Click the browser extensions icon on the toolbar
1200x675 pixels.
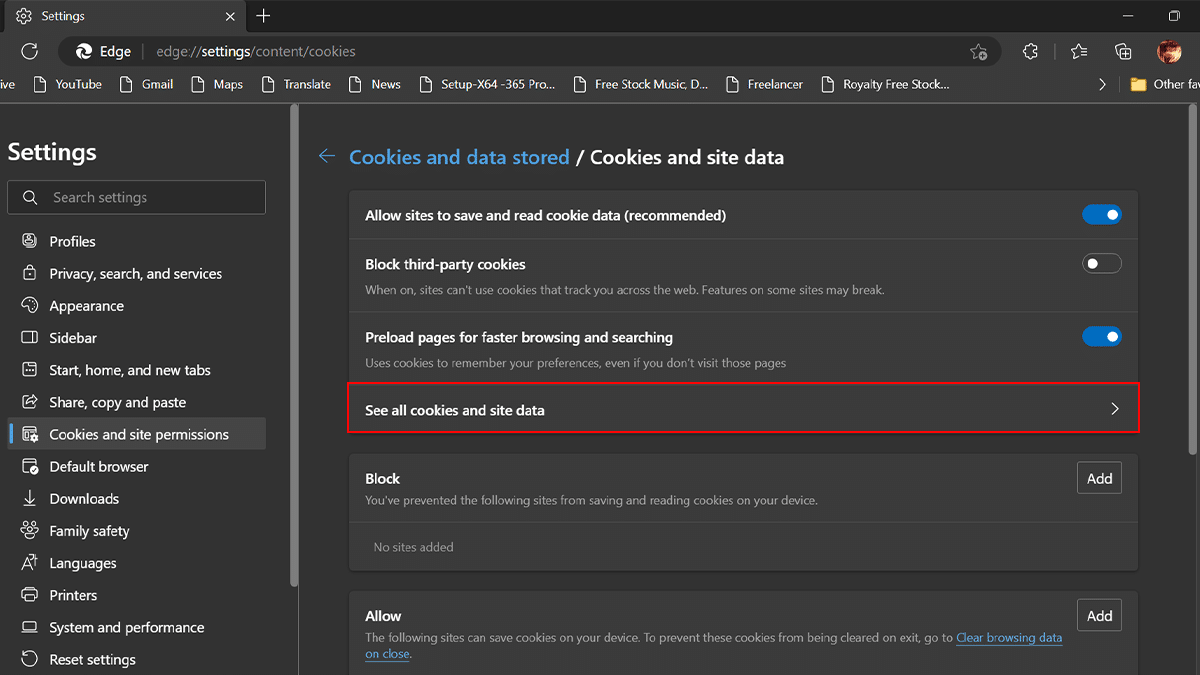[1030, 51]
